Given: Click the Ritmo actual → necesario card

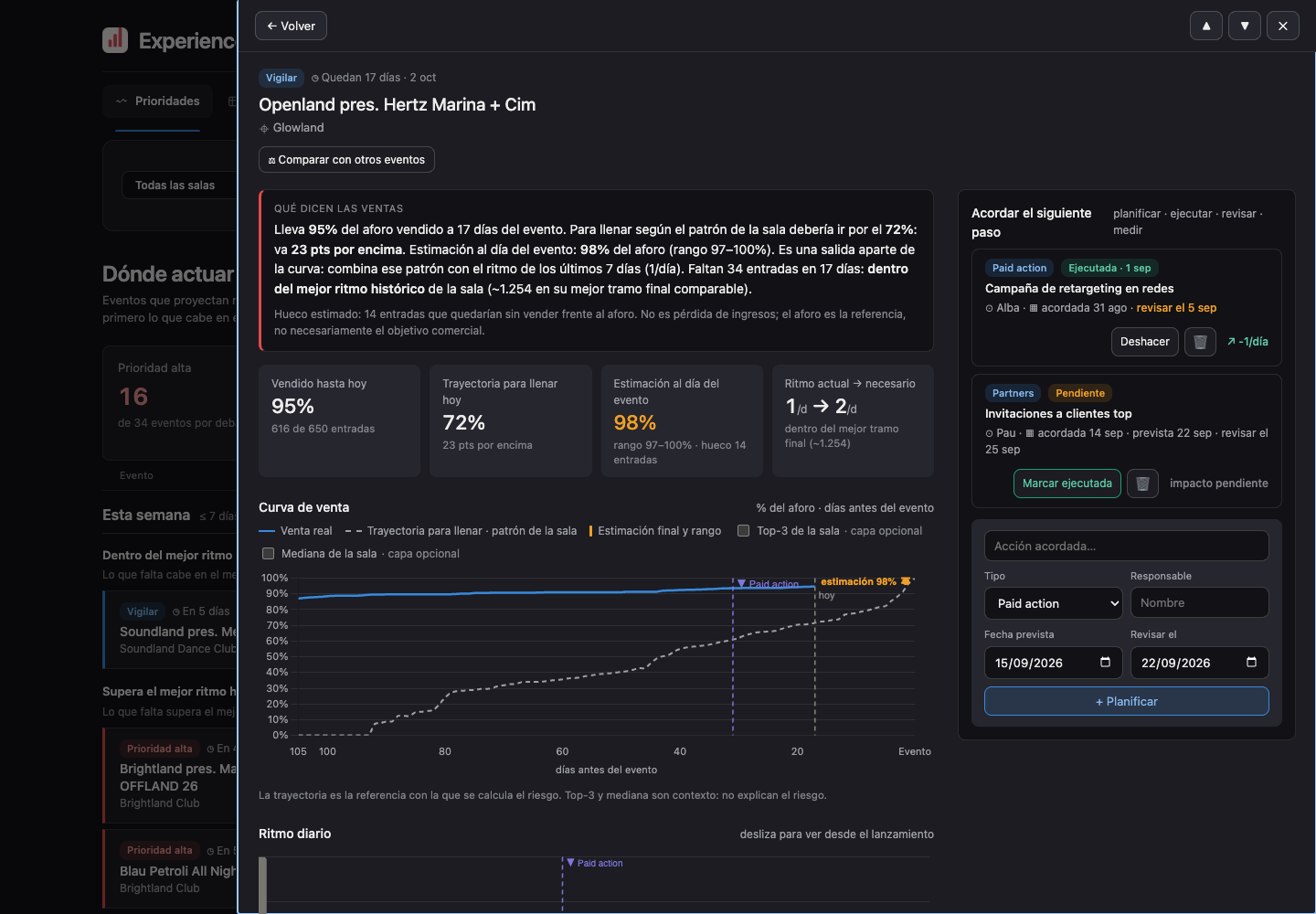Looking at the screenshot, I should [853, 420].
